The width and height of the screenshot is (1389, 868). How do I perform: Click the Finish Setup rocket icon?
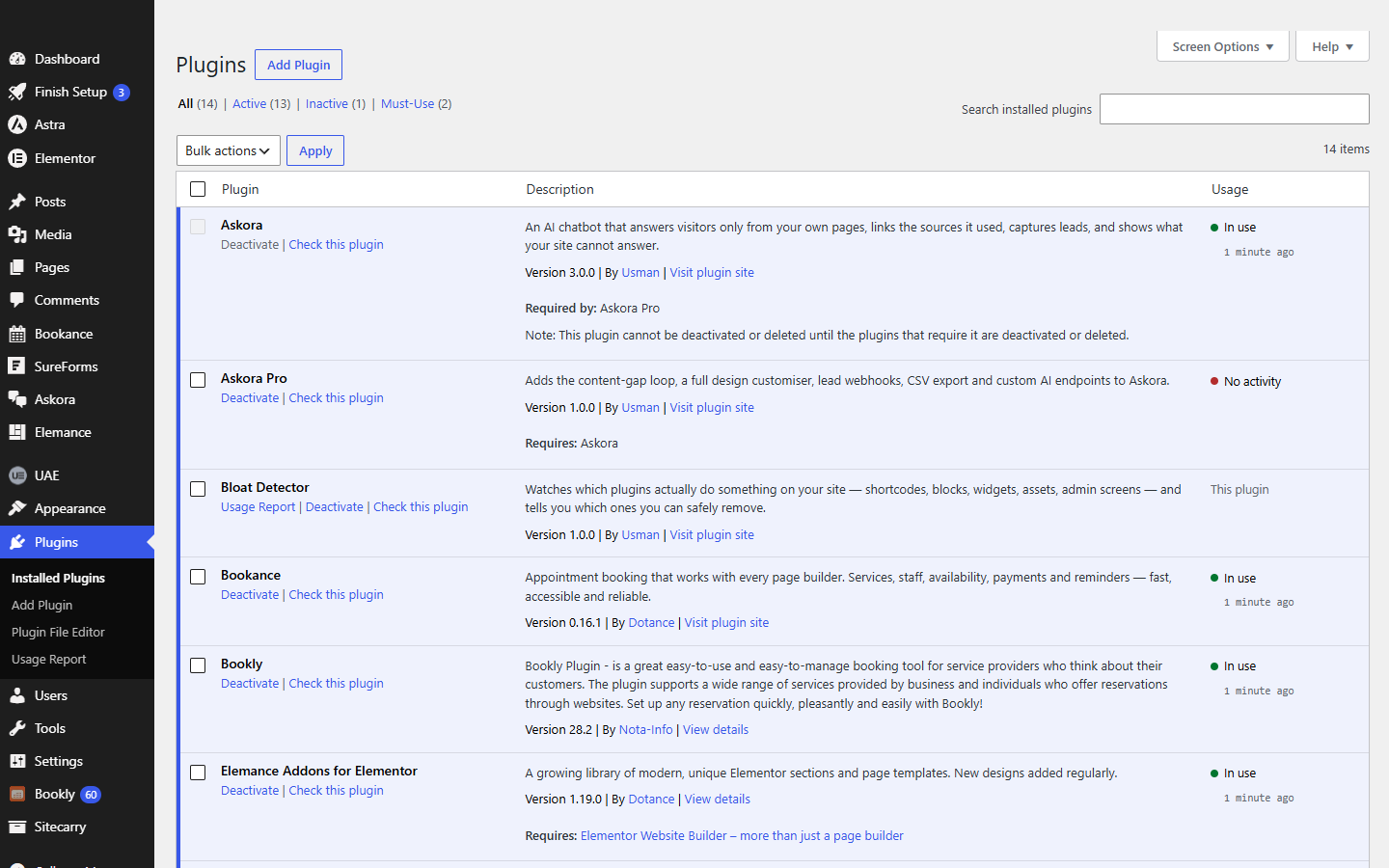point(17,92)
